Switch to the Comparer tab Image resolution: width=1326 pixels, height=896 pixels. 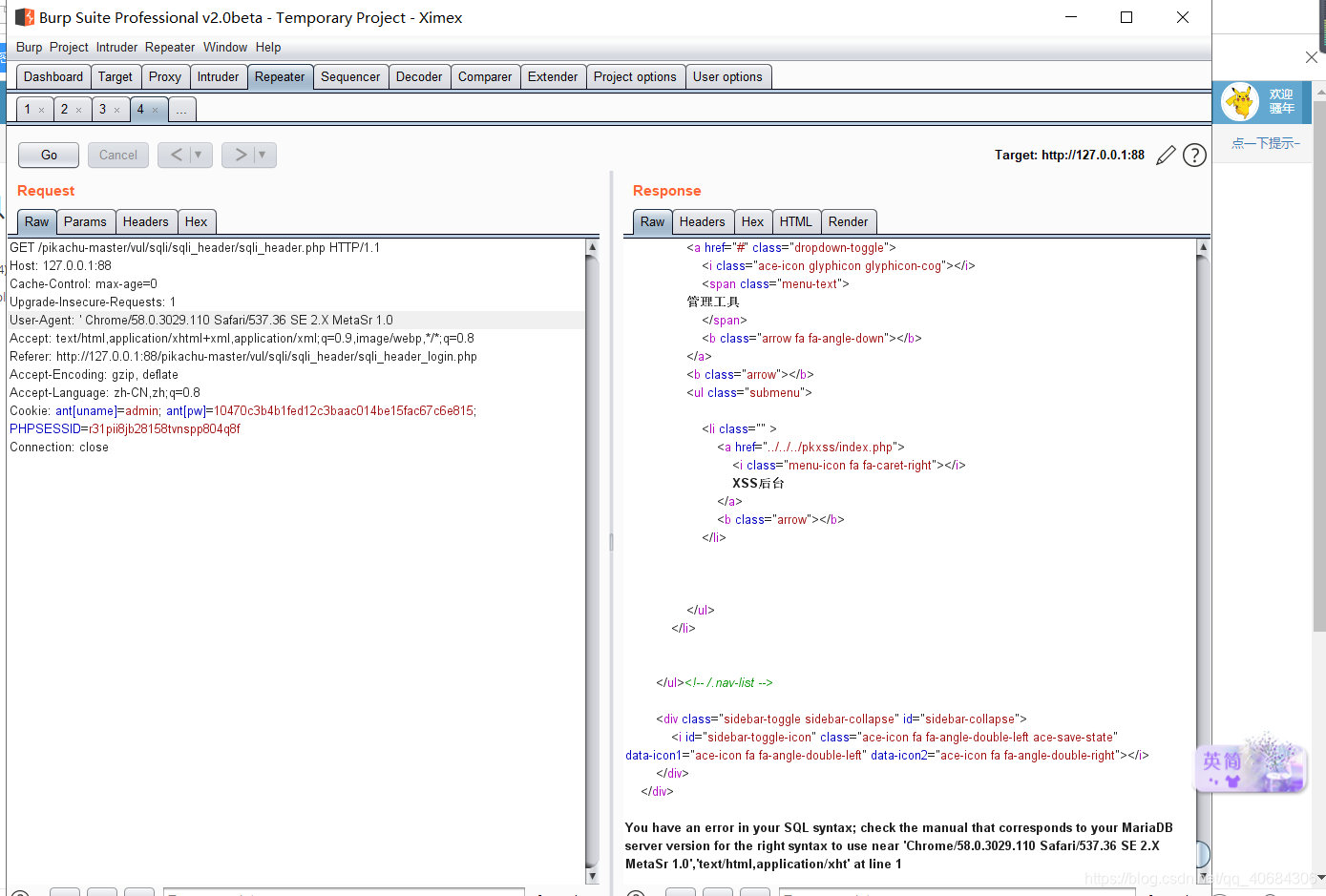(485, 77)
